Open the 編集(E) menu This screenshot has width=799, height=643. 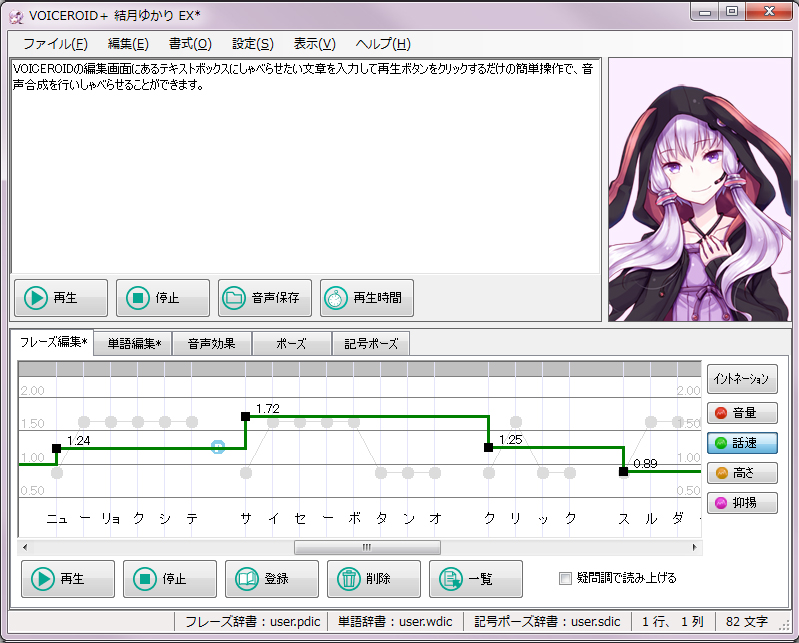pyautogui.click(x=128, y=44)
